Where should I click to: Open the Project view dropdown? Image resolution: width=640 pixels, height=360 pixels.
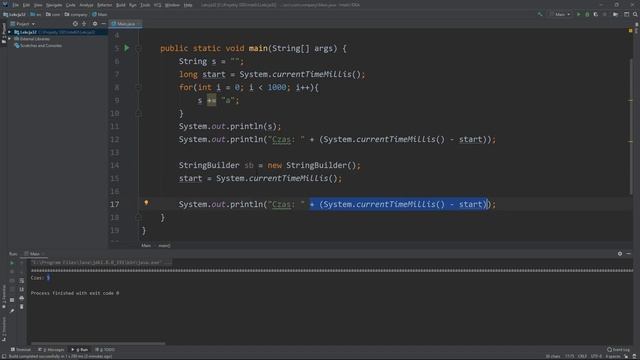tap(23, 24)
